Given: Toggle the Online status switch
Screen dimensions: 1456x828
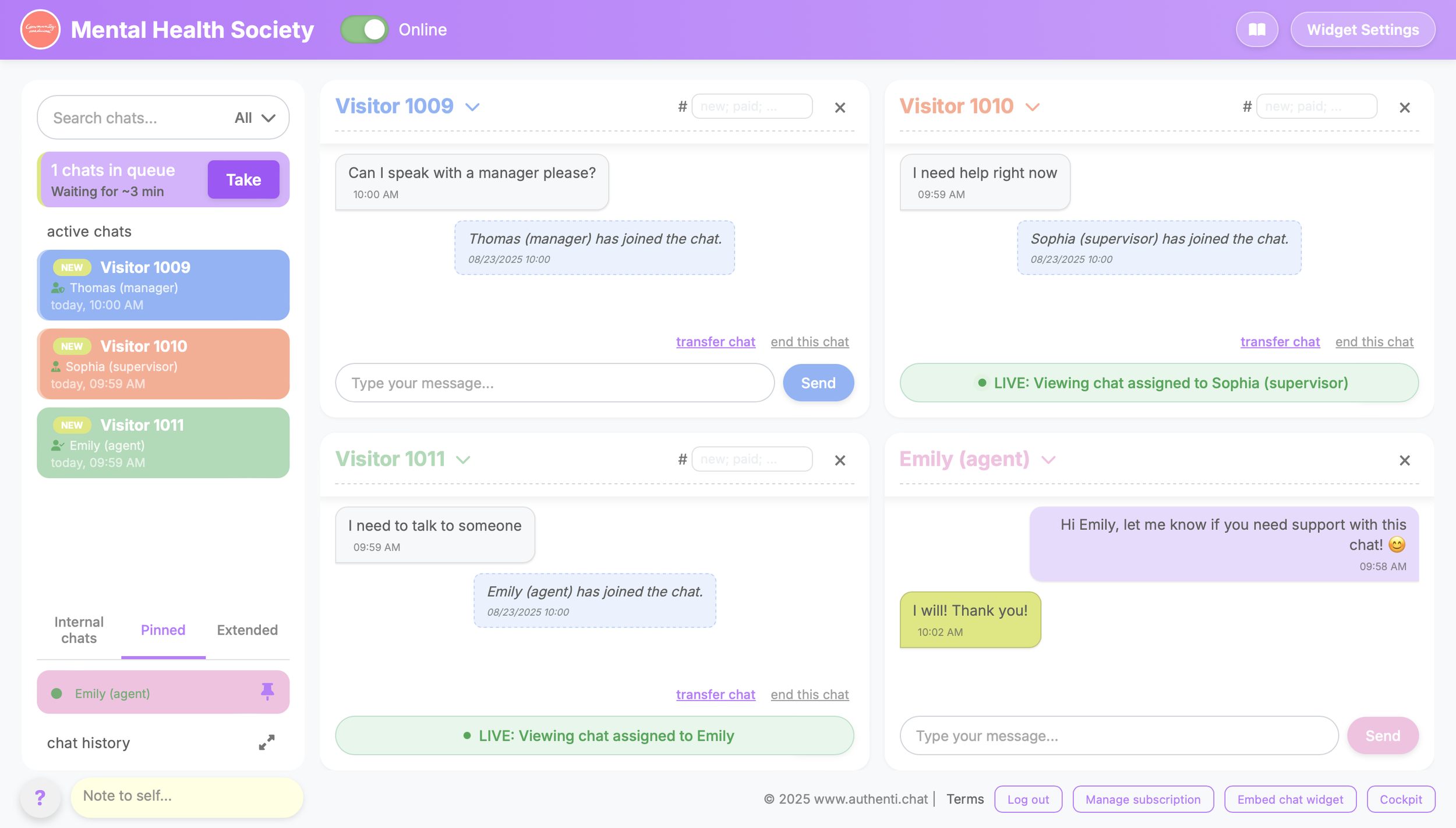Looking at the screenshot, I should (365, 30).
